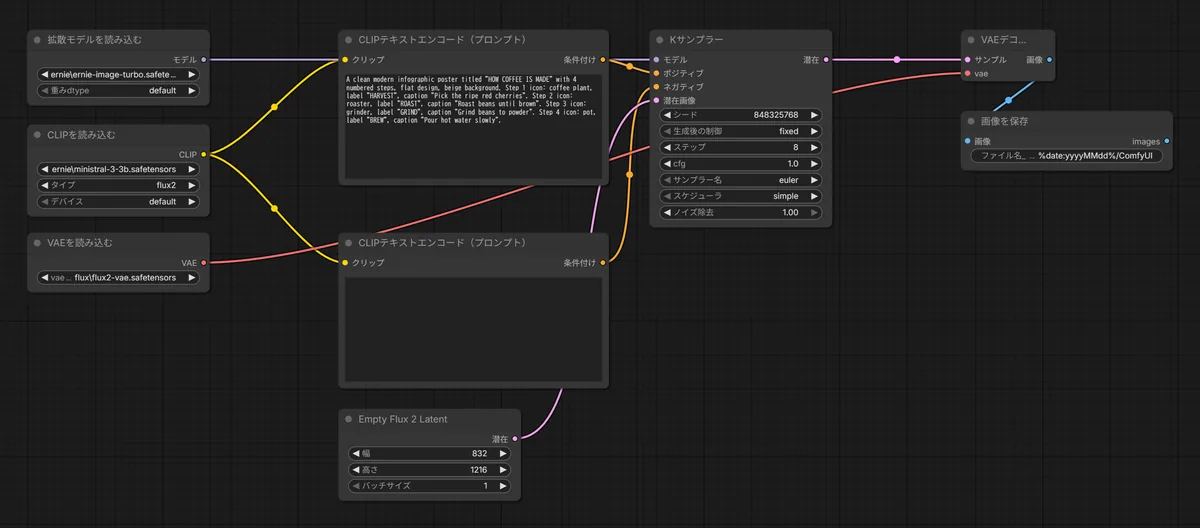Collapse the VAEを読み込む node via its title dot

(37, 243)
